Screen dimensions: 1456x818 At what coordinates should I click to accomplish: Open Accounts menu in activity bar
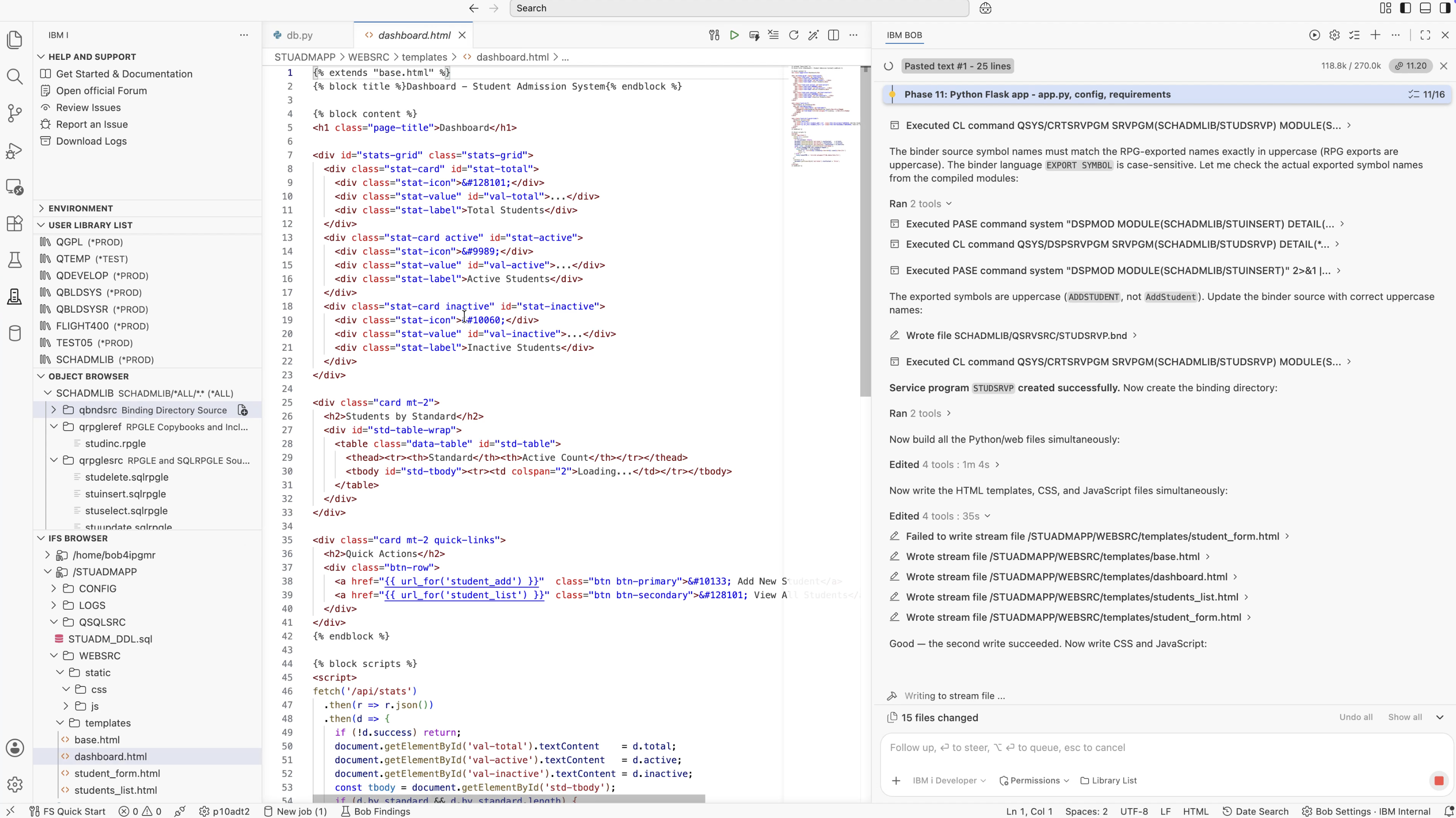[15, 748]
